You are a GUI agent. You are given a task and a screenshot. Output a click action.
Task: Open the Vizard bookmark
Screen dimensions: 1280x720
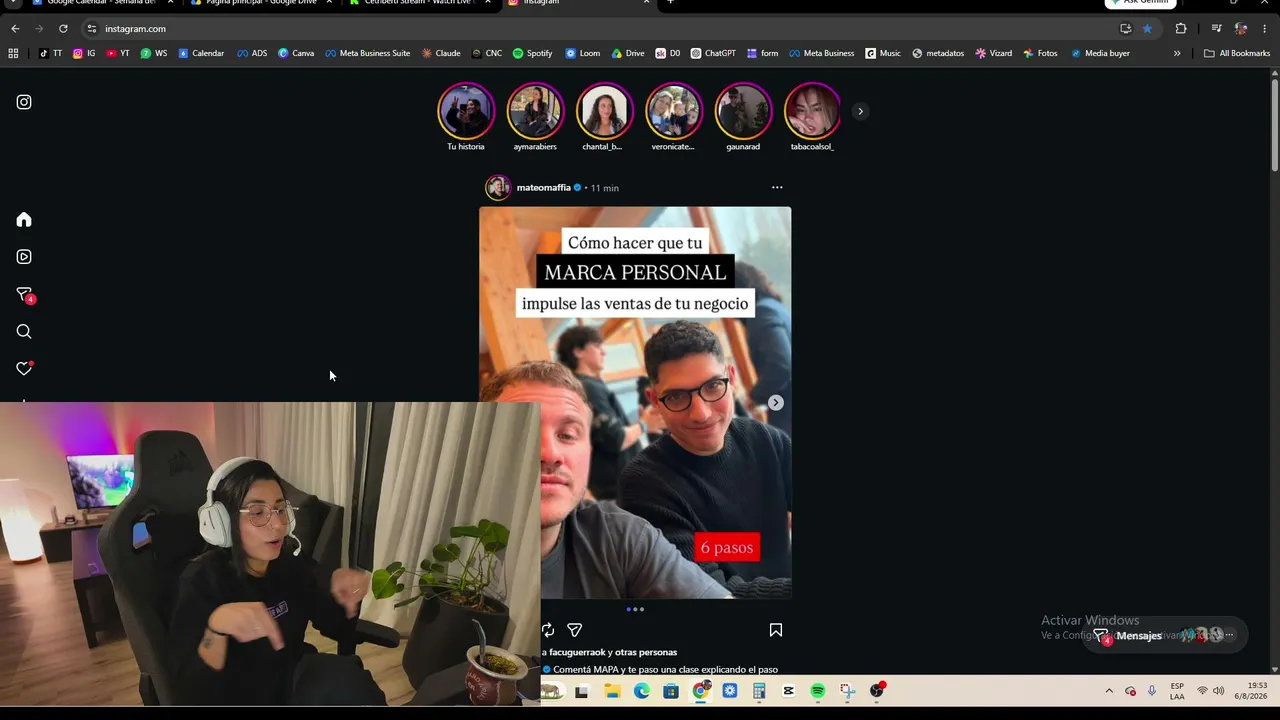coord(994,53)
